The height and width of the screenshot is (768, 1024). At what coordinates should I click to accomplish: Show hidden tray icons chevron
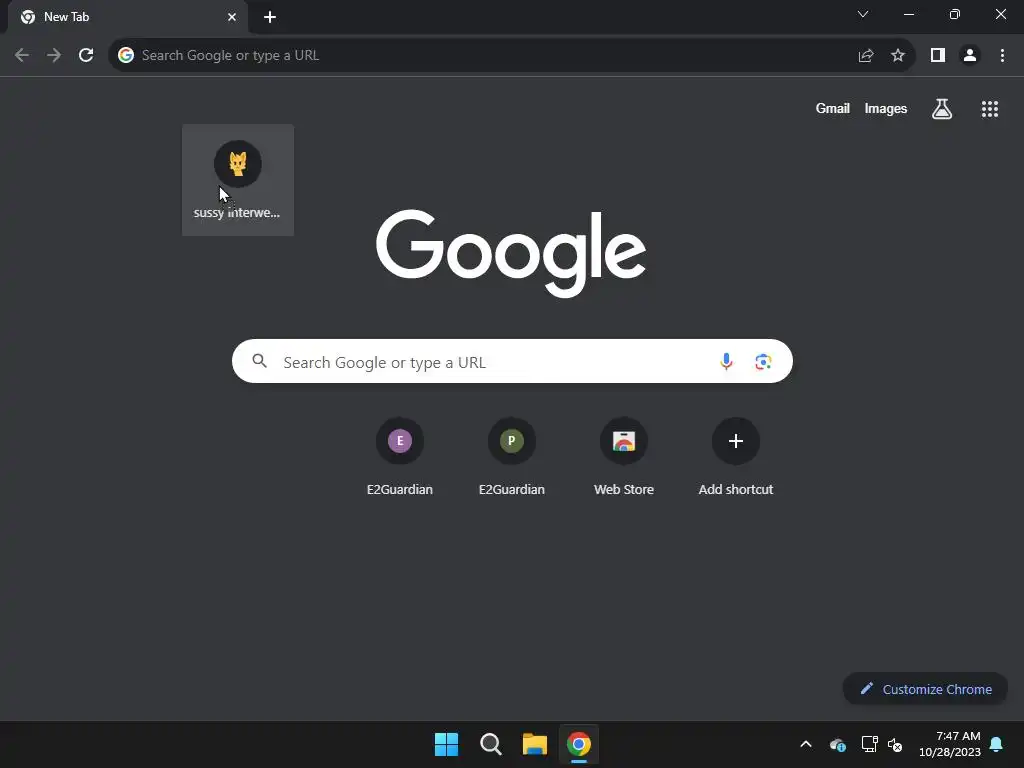[806, 744]
